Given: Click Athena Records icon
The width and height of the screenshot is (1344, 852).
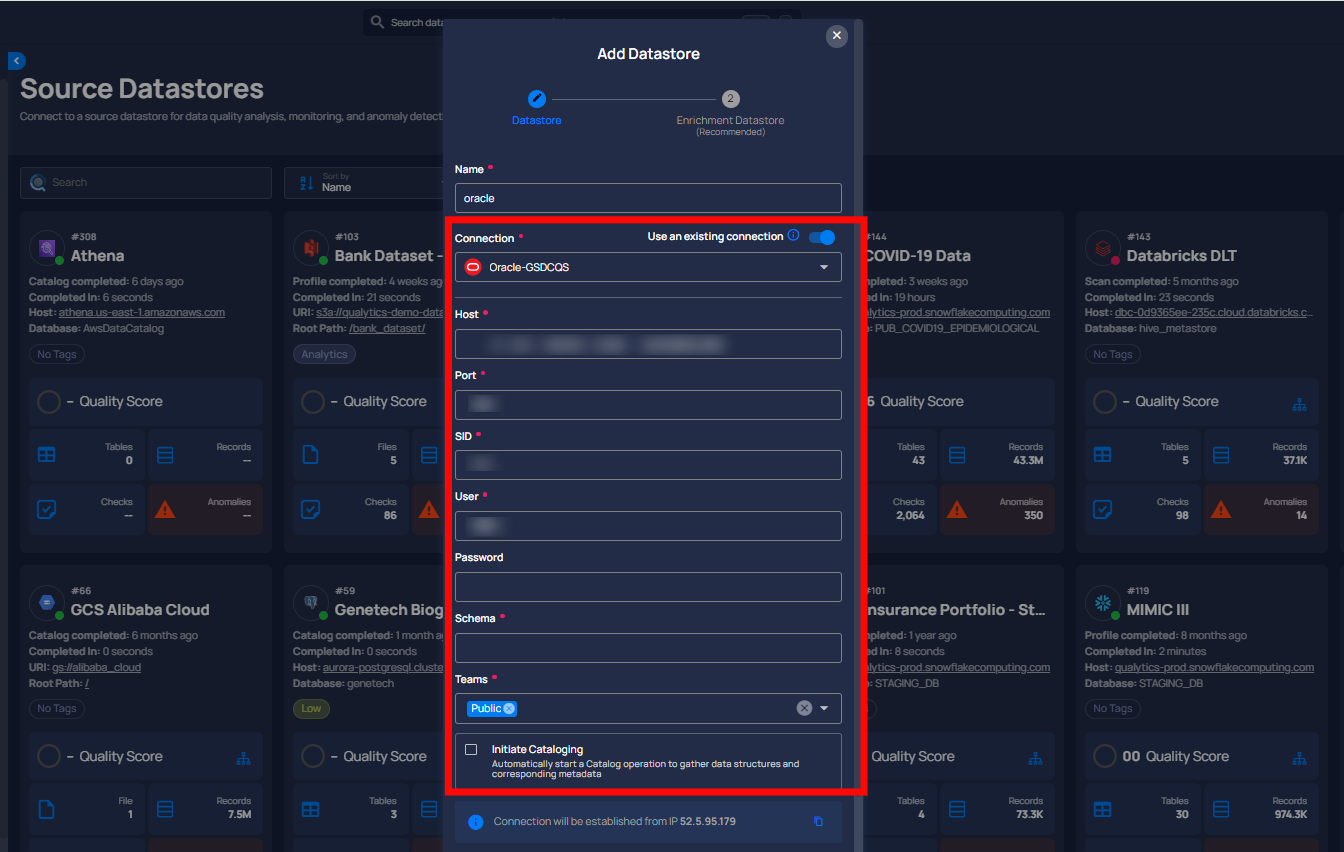Looking at the screenshot, I should tap(166, 454).
